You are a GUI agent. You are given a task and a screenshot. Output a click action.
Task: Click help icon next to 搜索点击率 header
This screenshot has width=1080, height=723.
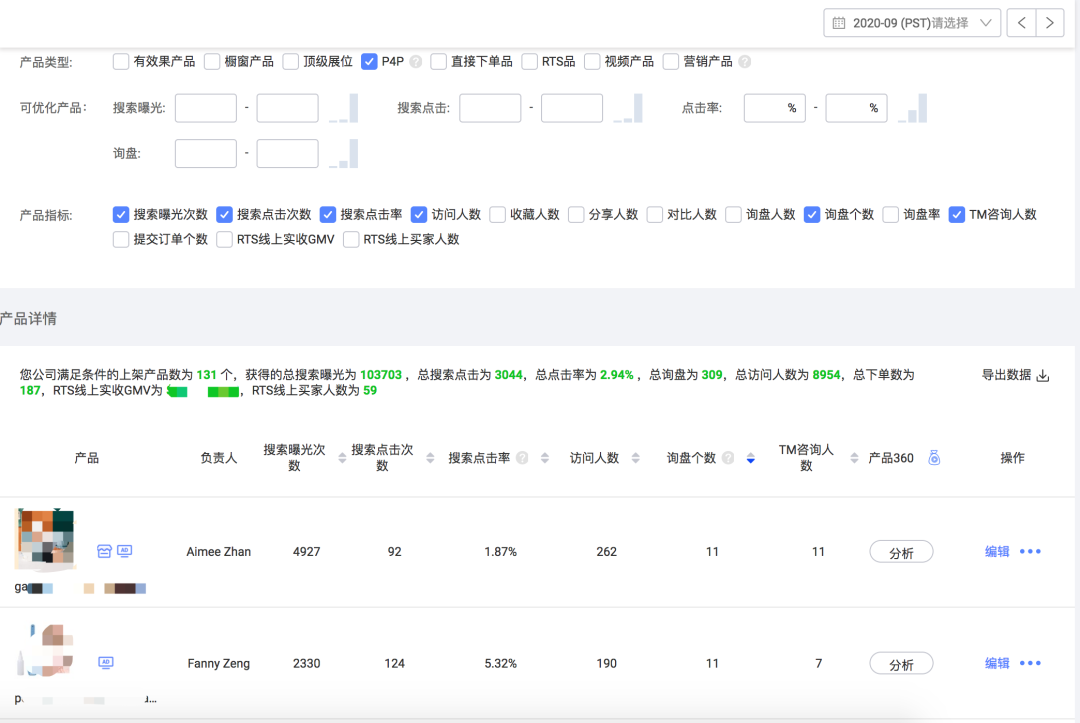point(522,458)
